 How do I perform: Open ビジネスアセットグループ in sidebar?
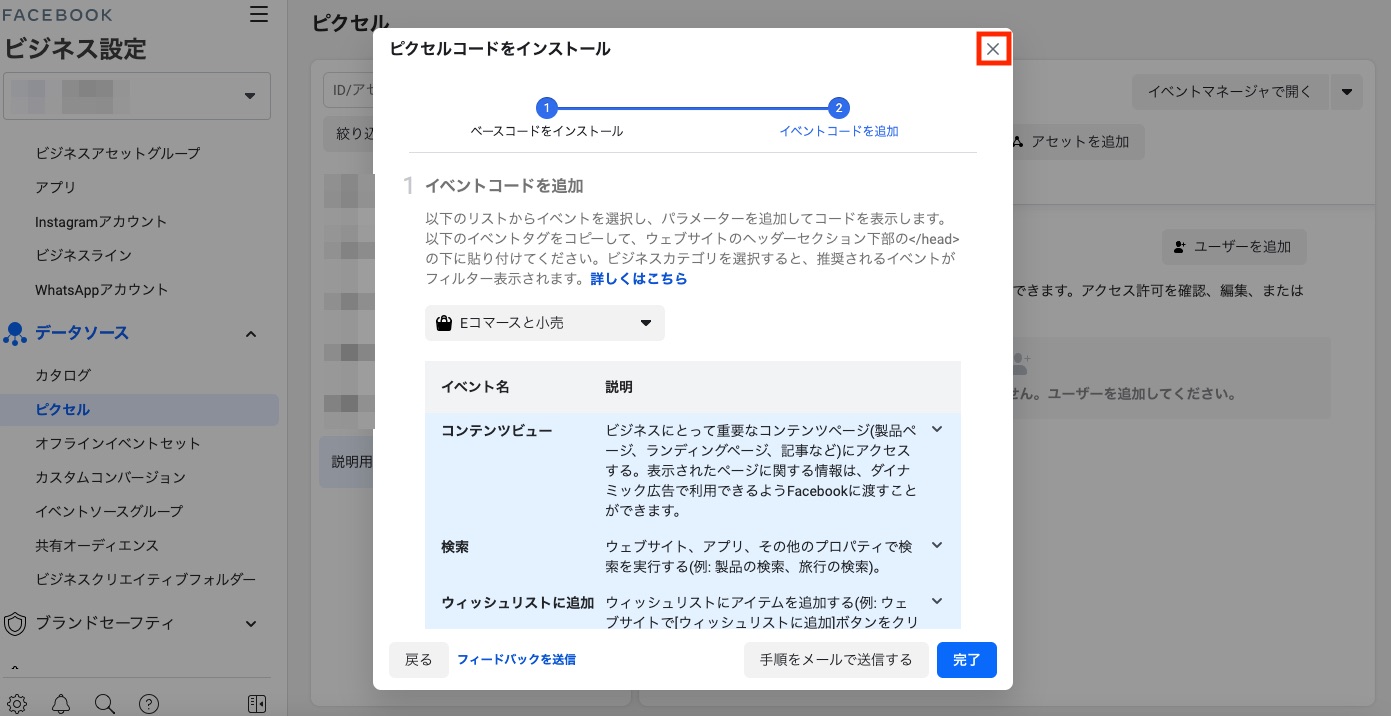pos(118,153)
